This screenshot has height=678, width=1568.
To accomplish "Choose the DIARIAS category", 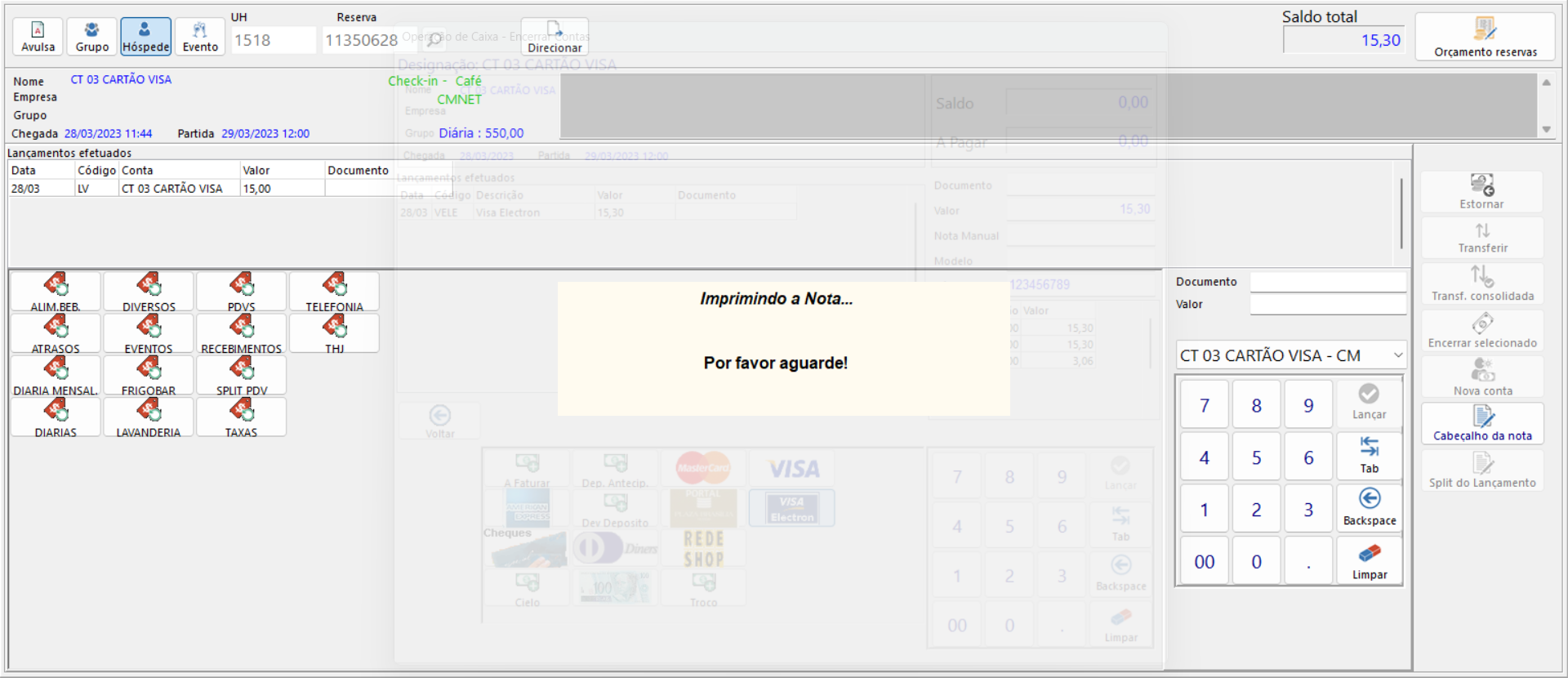I will point(56,417).
